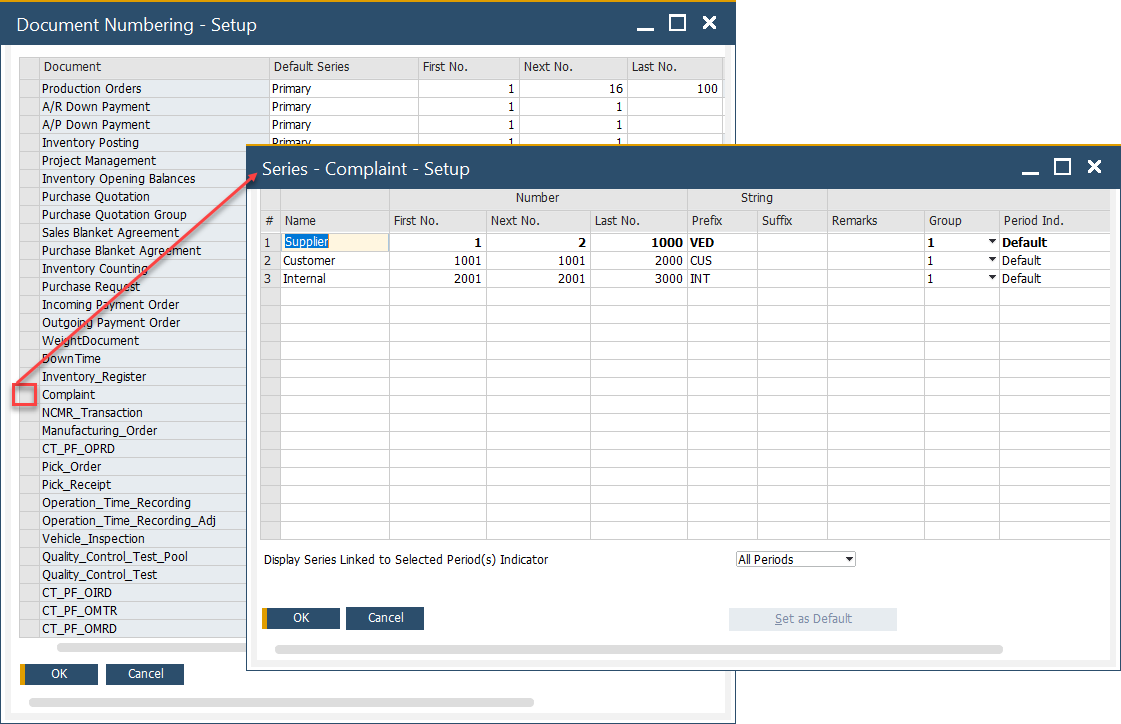This screenshot has height=724, width=1121.
Task: Select the Production Orders document row
Action: coord(154,89)
